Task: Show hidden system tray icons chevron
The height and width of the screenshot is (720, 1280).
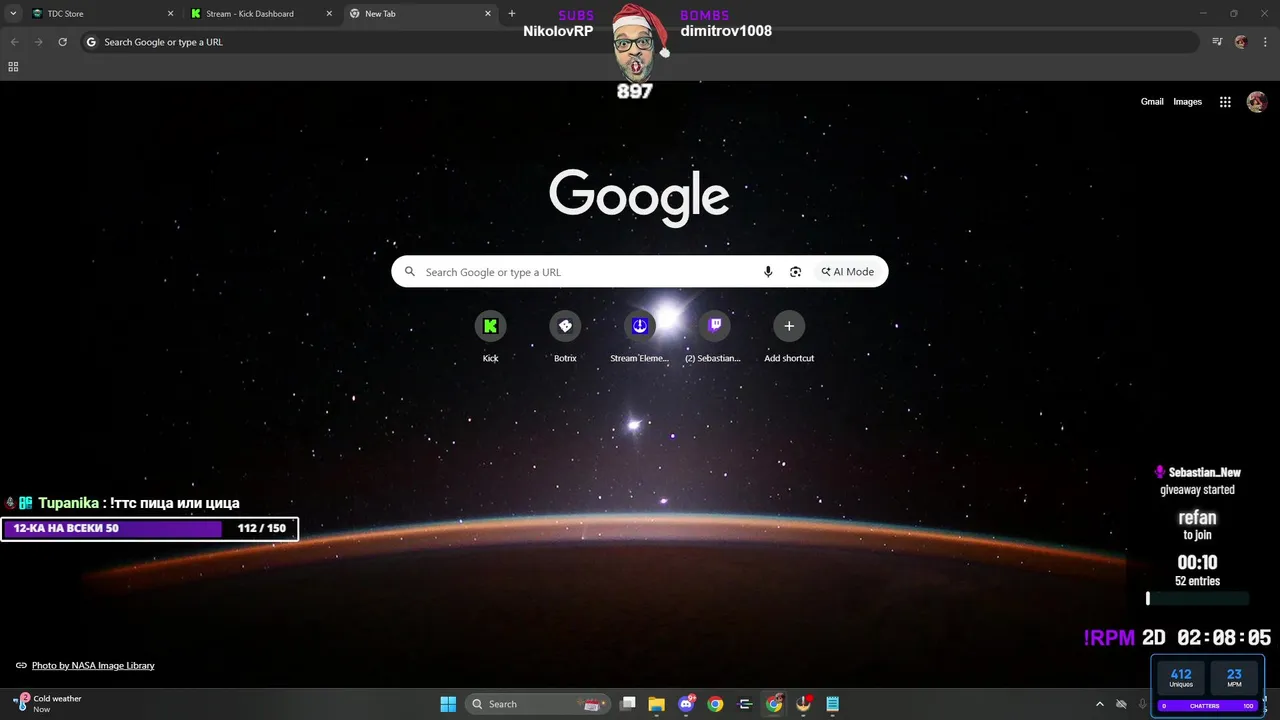Action: click(x=1100, y=704)
